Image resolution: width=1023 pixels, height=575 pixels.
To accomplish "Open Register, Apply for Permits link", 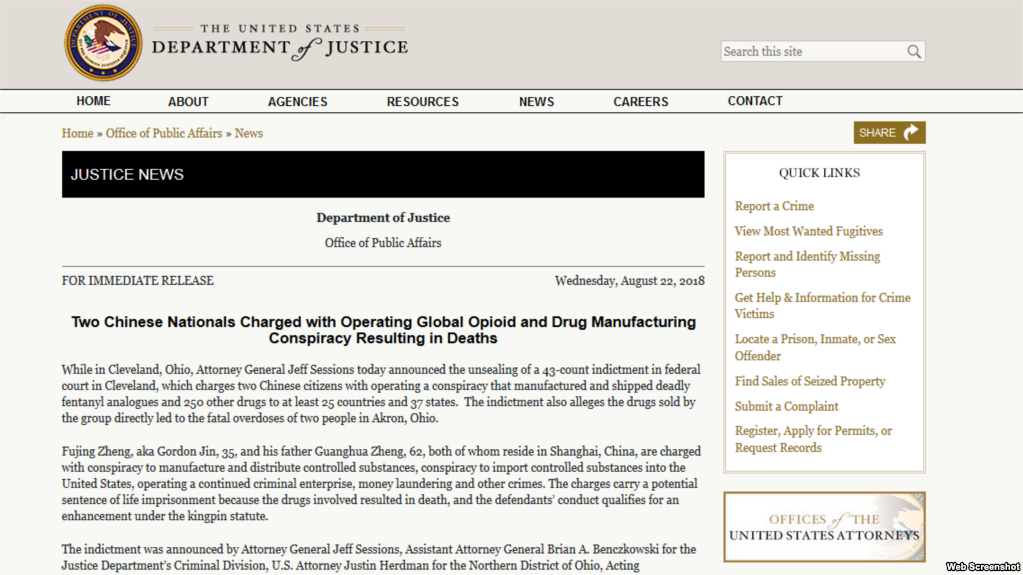I will [x=813, y=439].
